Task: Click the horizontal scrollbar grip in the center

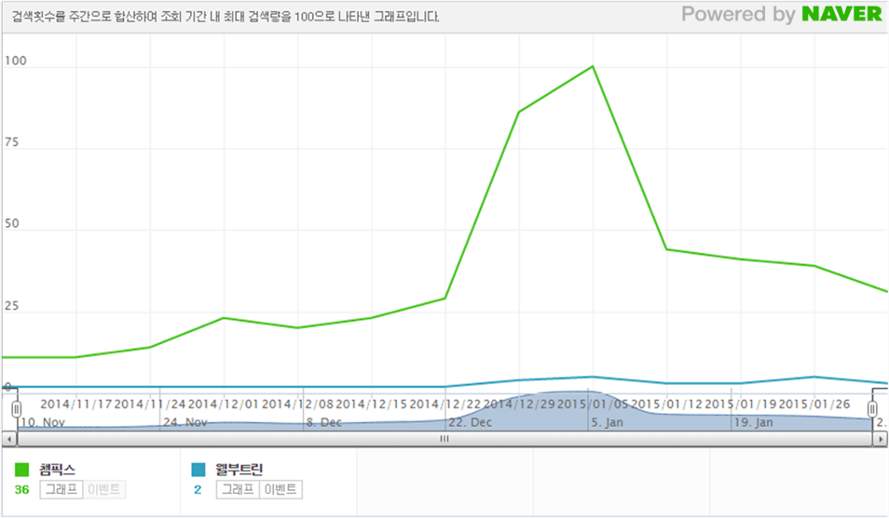Action: pyautogui.click(x=444, y=438)
